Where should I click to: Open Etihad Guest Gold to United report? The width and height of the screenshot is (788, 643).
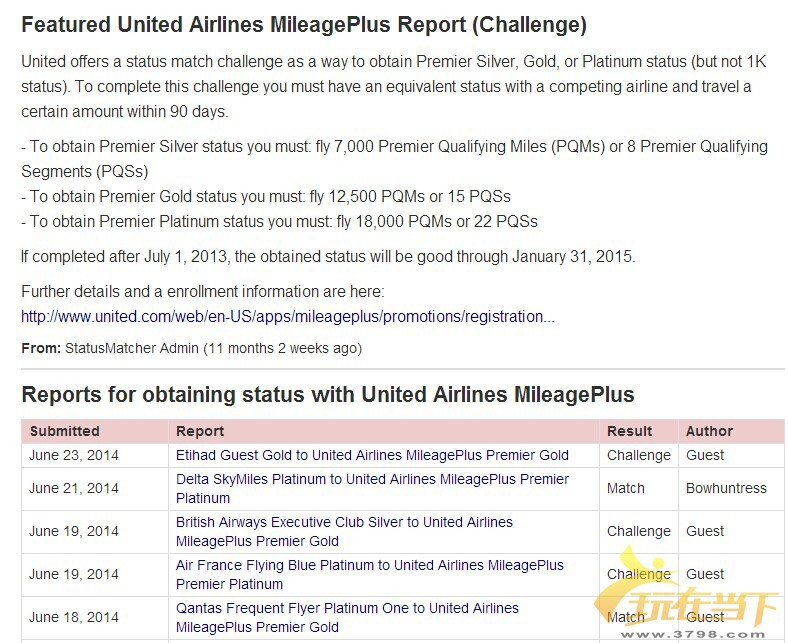point(372,455)
